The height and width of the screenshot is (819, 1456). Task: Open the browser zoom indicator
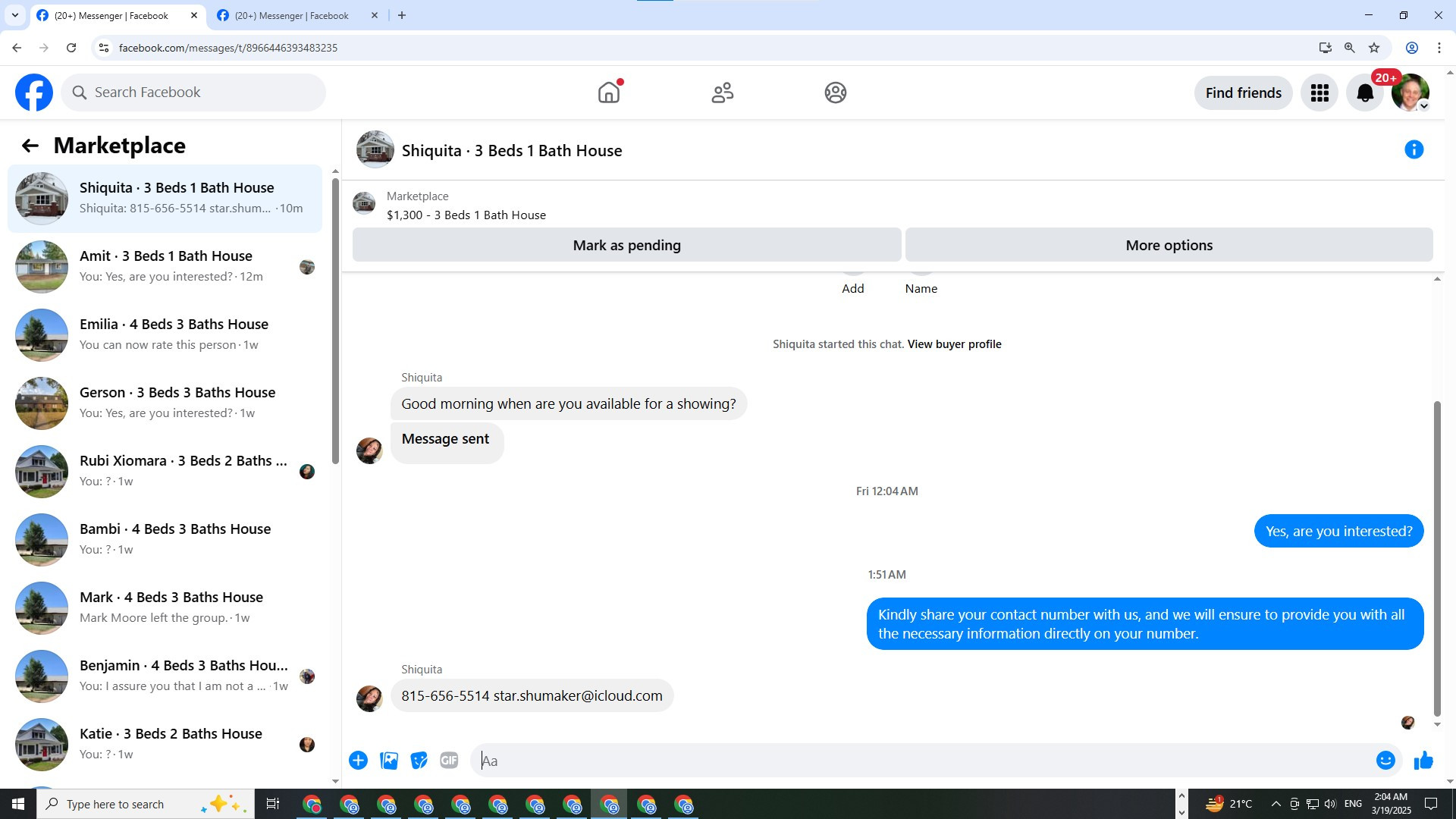(x=1350, y=48)
